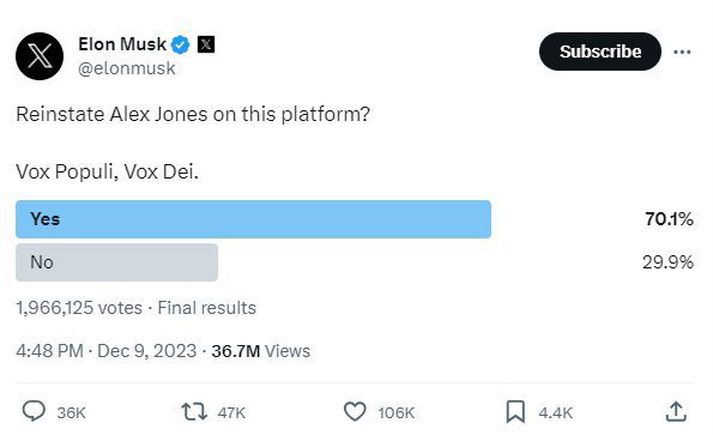The width and height of the screenshot is (713, 435).
Task: Open the reply comment bubble icon
Action: click(x=34, y=412)
